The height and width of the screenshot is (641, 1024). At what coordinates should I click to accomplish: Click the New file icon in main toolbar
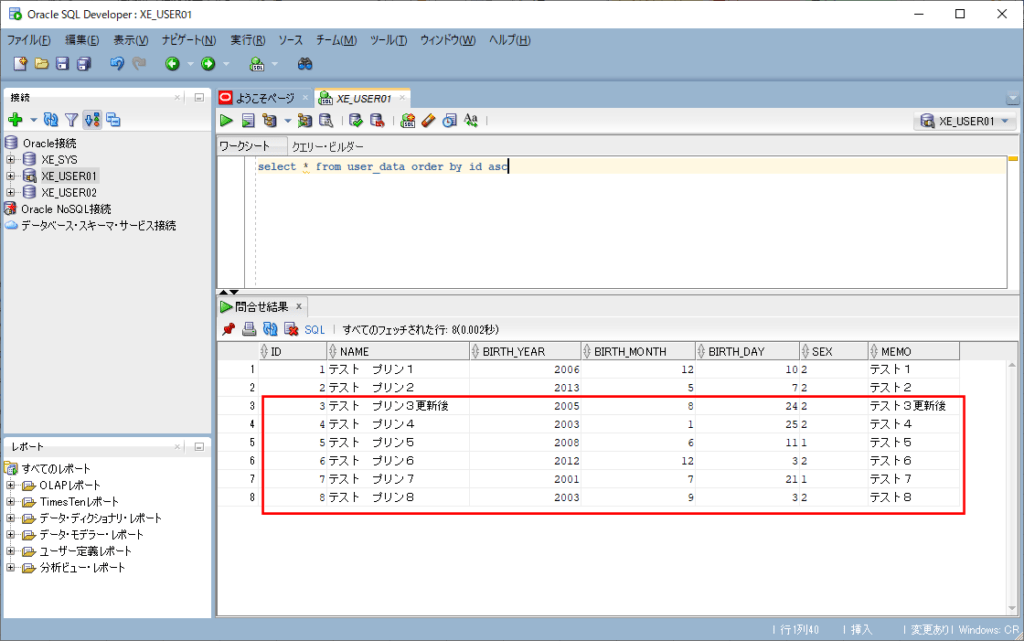(x=20, y=64)
